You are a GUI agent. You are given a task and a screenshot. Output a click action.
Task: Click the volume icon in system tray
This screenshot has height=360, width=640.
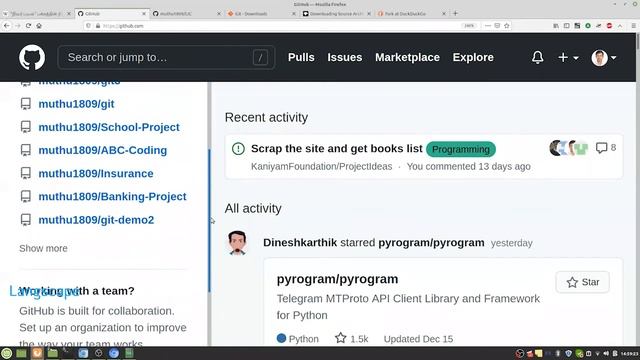(606, 353)
